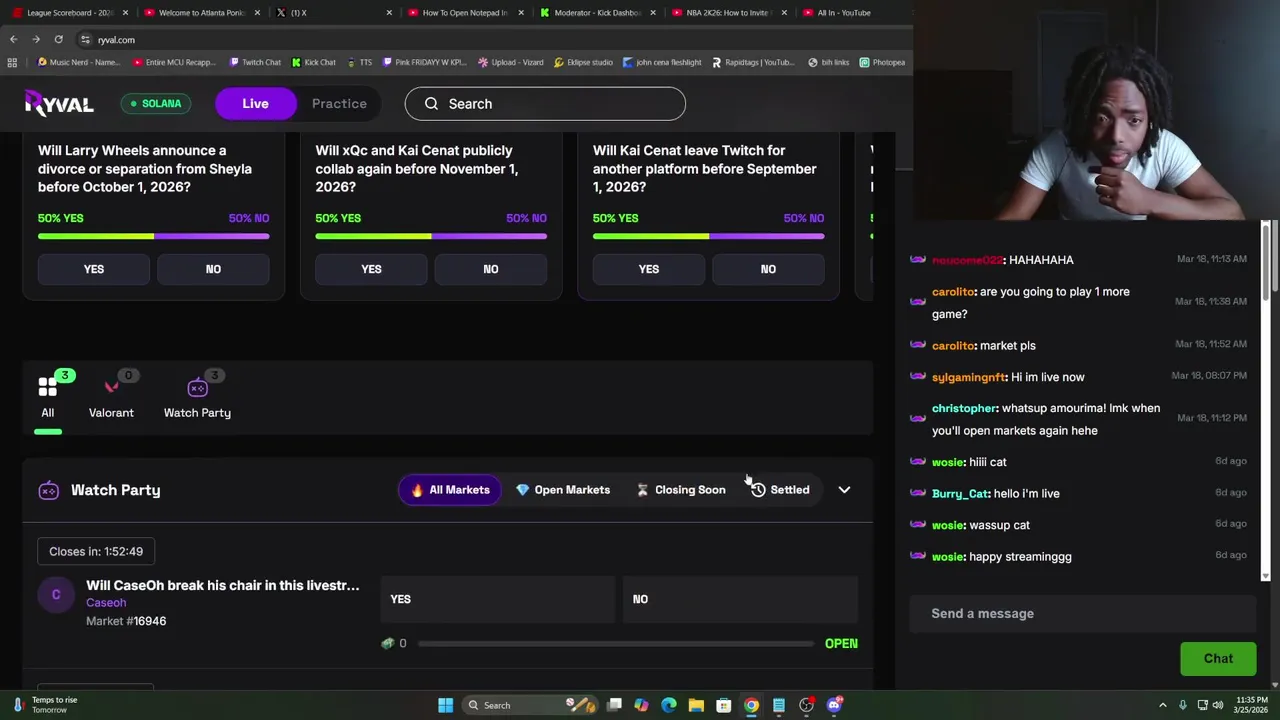Screen dimensions: 1280x720
Task: Filter by Open Markets
Action: pyautogui.click(x=562, y=490)
